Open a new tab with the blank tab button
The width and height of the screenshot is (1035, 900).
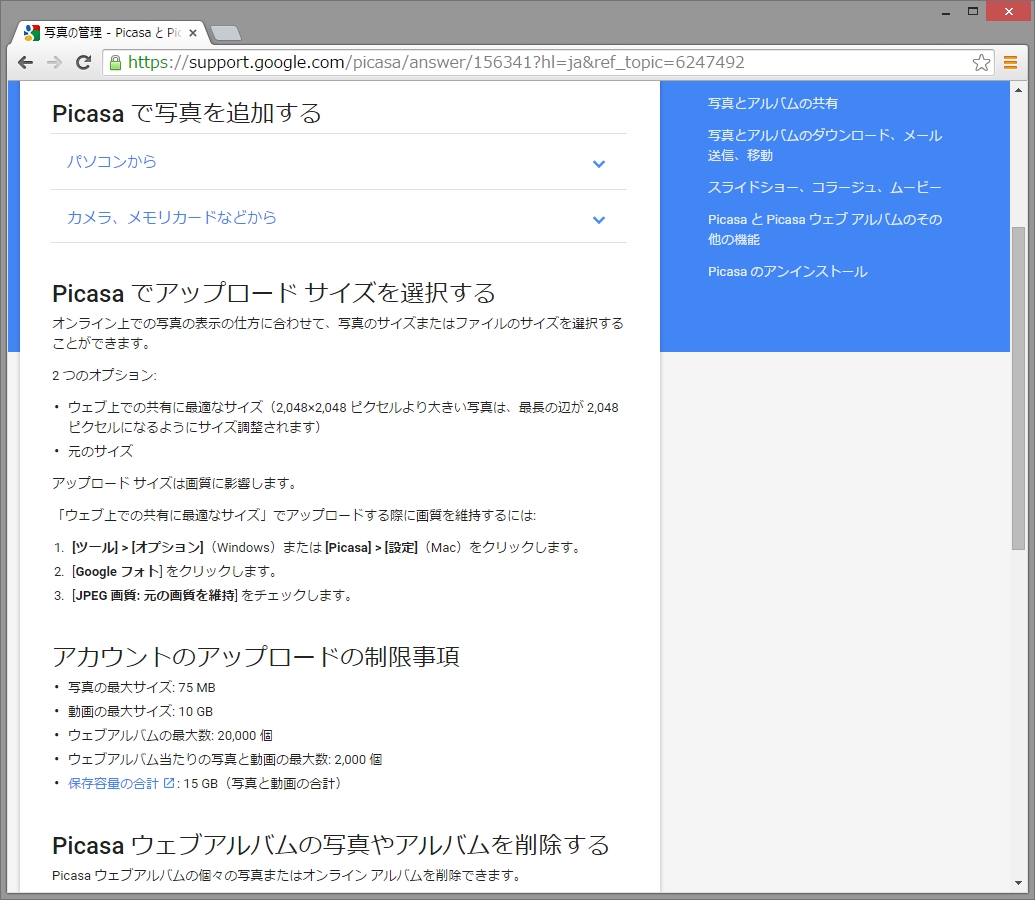coord(226,33)
